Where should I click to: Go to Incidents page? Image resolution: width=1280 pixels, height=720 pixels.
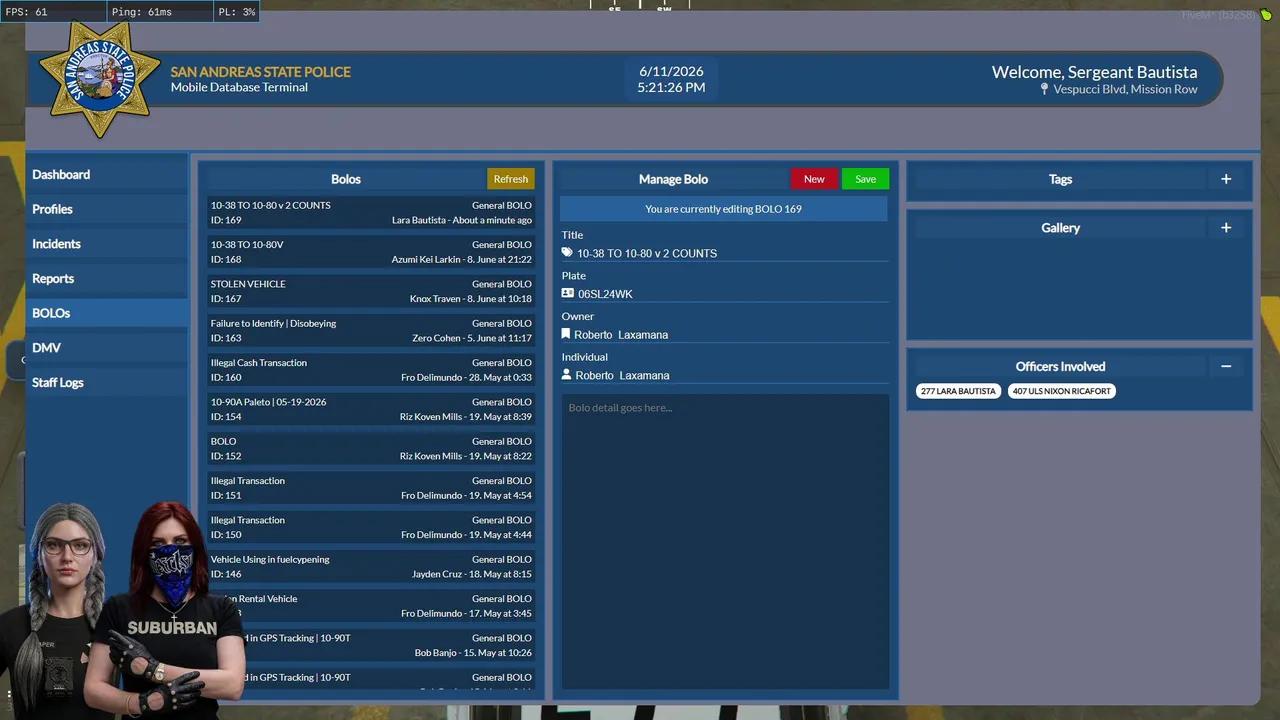click(107, 244)
